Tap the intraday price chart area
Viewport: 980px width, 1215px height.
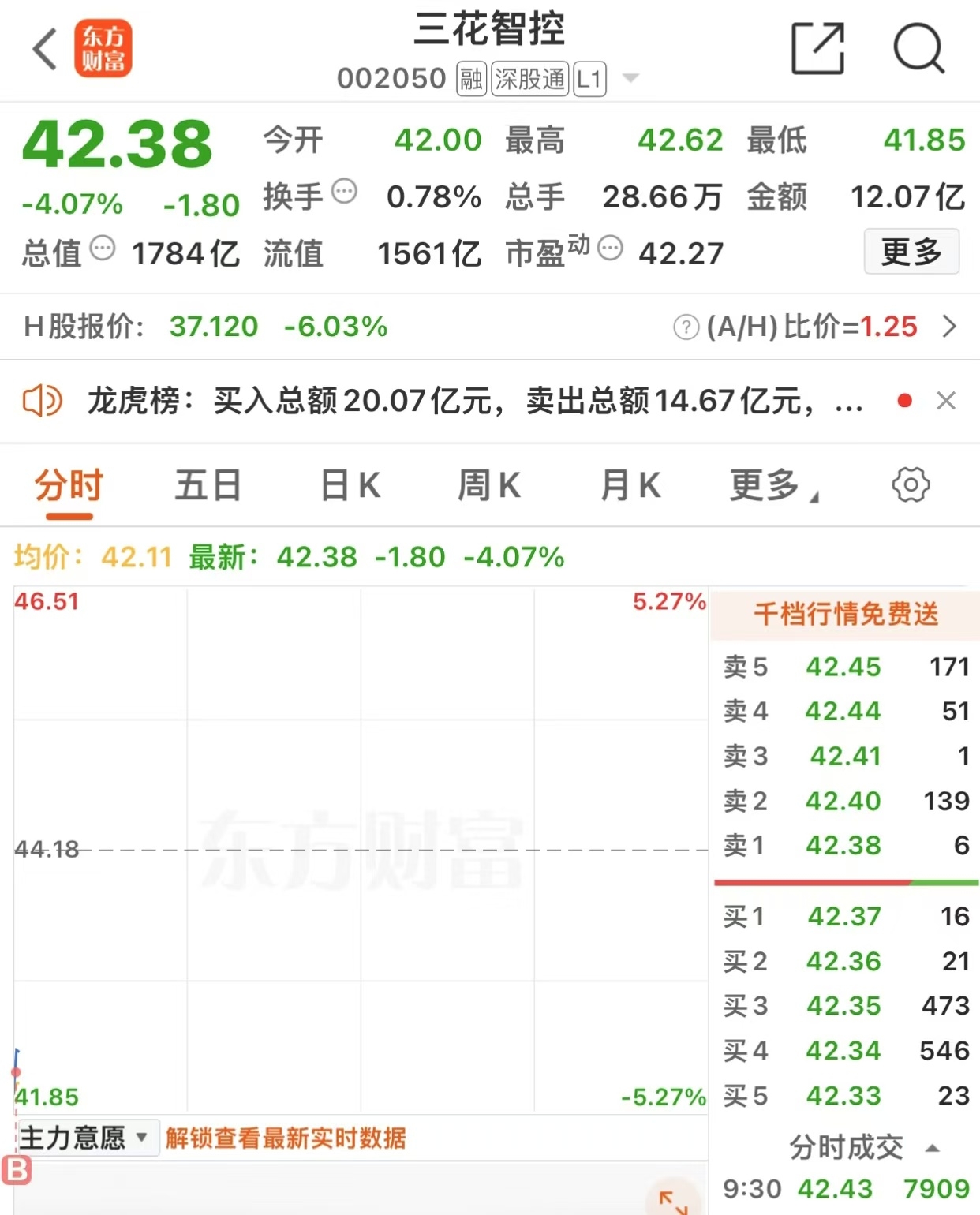pyautogui.click(x=361, y=850)
